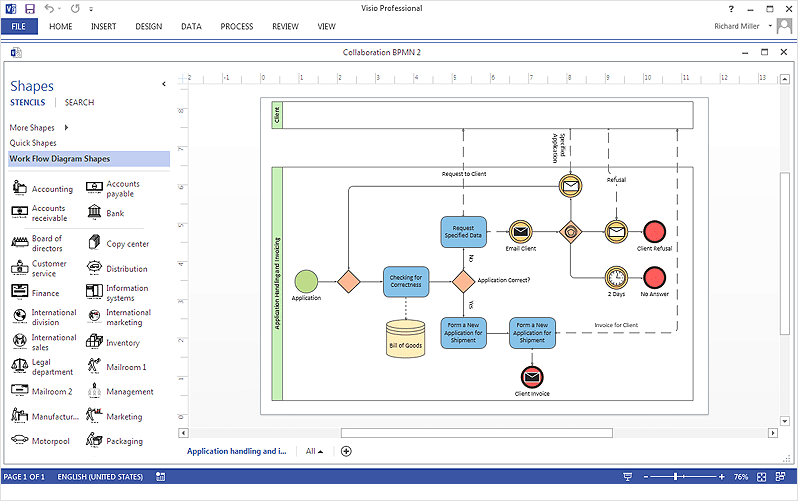Collapse the Shapes pane with arrow

[164, 85]
